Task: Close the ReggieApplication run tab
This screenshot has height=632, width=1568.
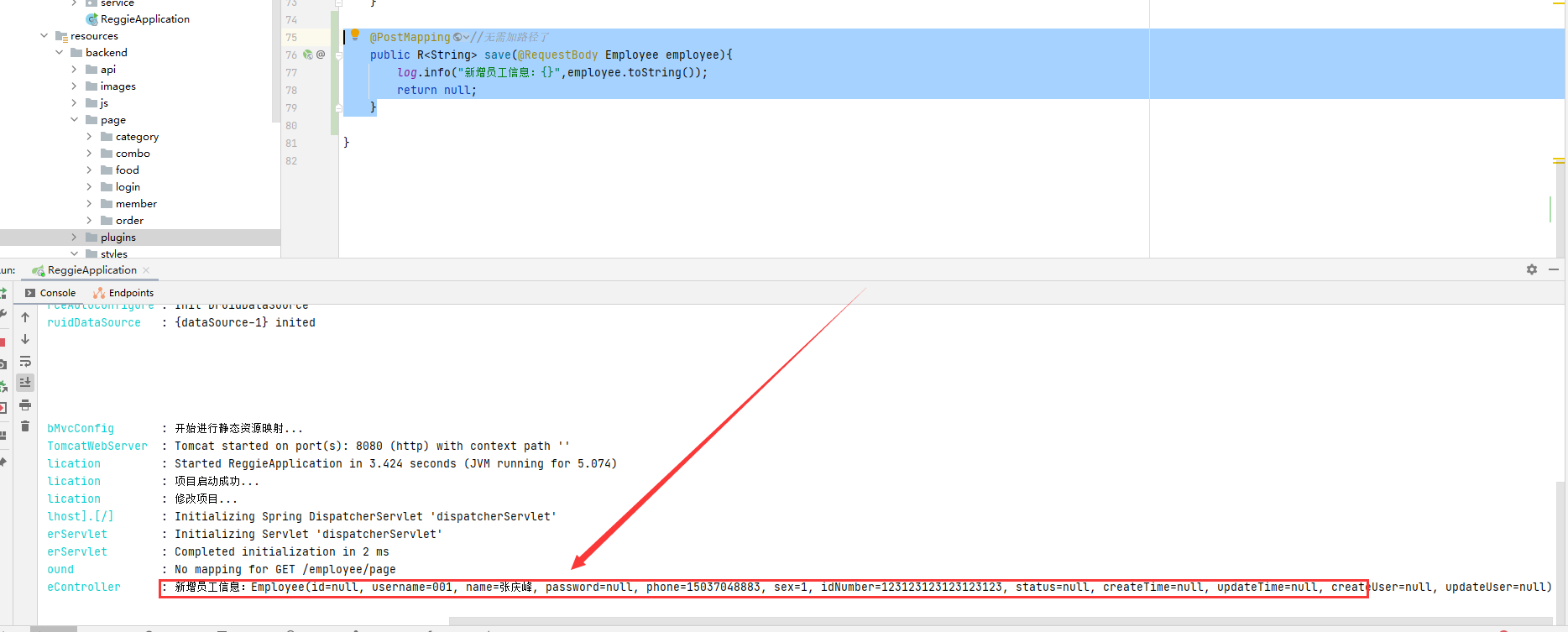Action: (x=146, y=270)
